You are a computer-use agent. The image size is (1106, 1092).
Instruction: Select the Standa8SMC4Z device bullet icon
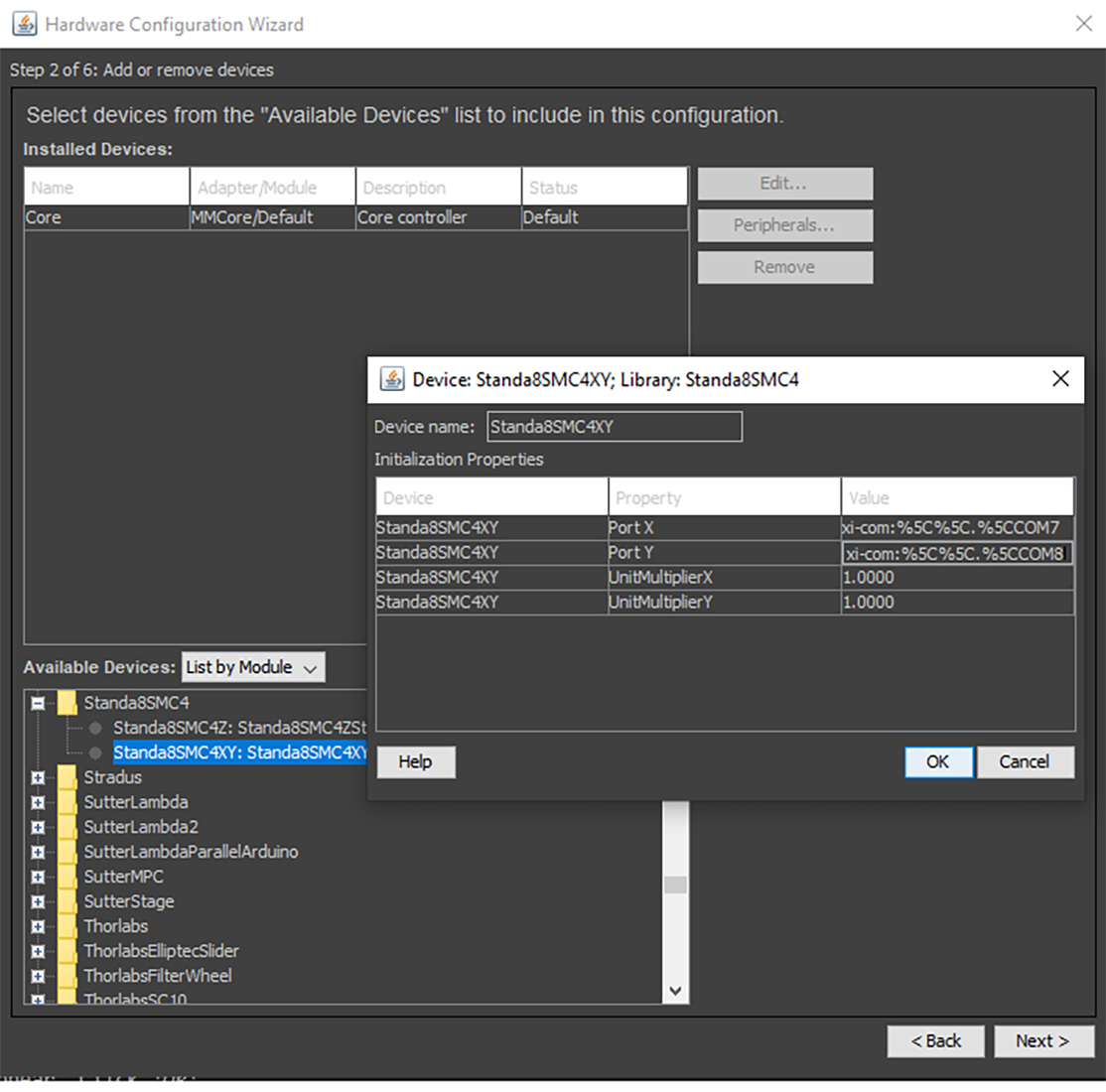[x=95, y=728]
